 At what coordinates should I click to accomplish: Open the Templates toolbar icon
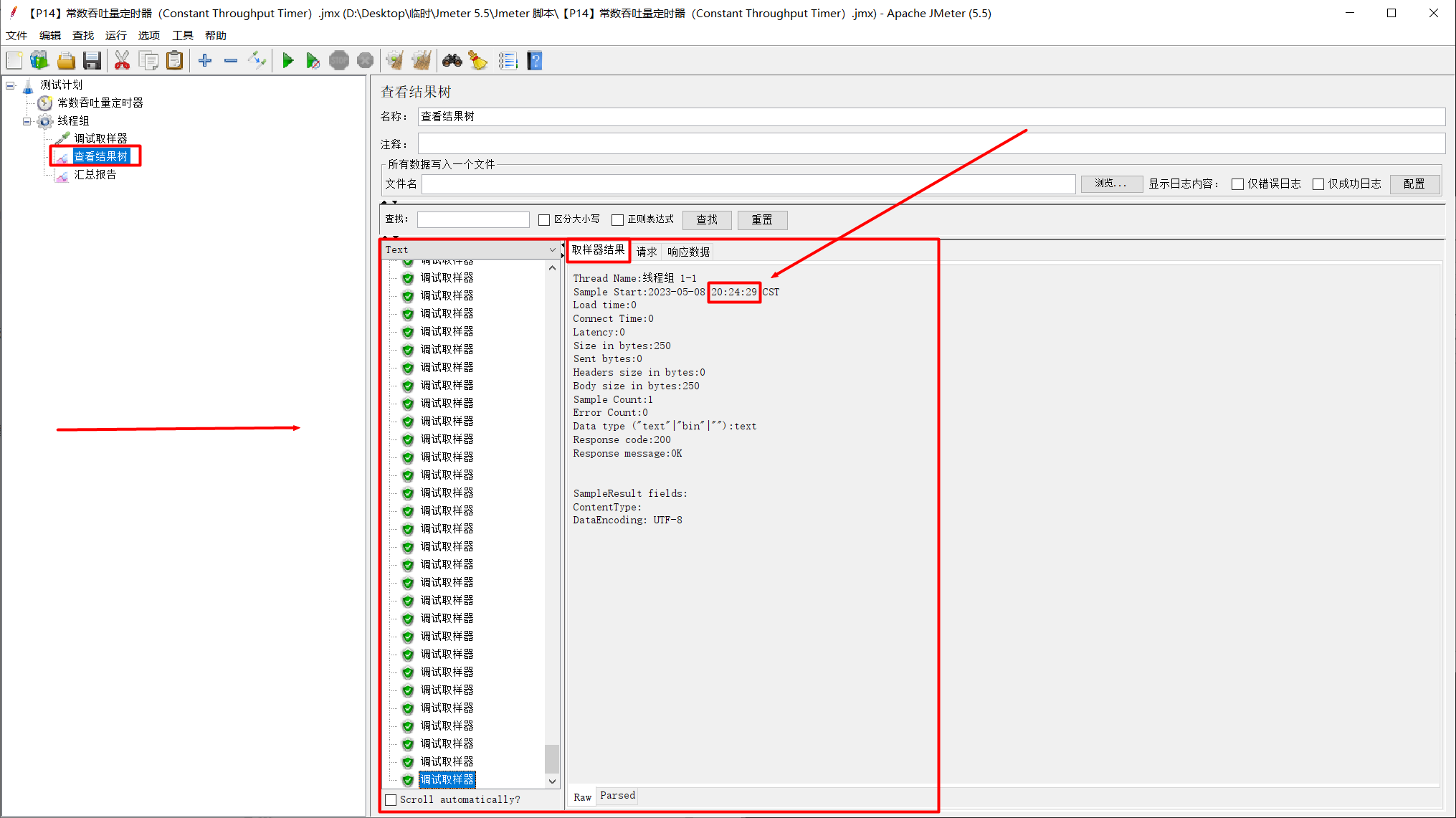[39, 61]
